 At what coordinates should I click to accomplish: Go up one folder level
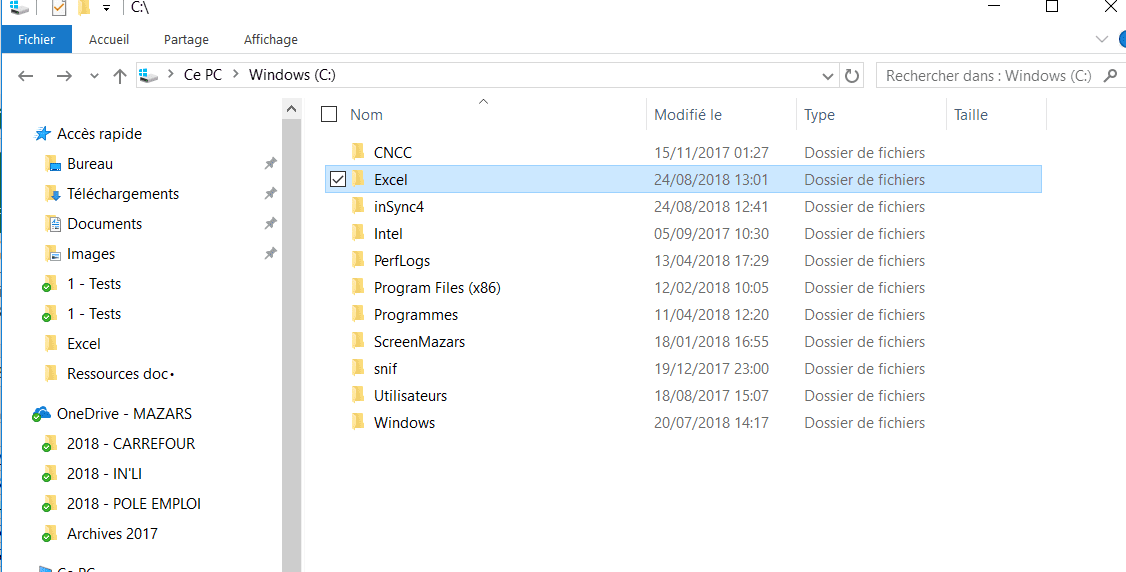[x=120, y=76]
